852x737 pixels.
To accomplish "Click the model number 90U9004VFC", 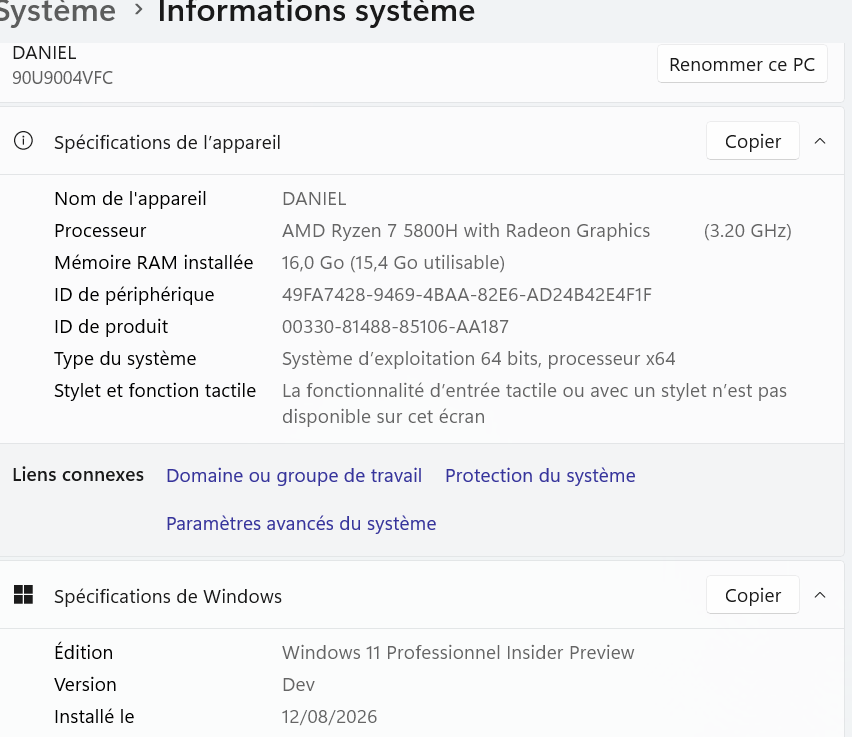I will [x=62, y=78].
